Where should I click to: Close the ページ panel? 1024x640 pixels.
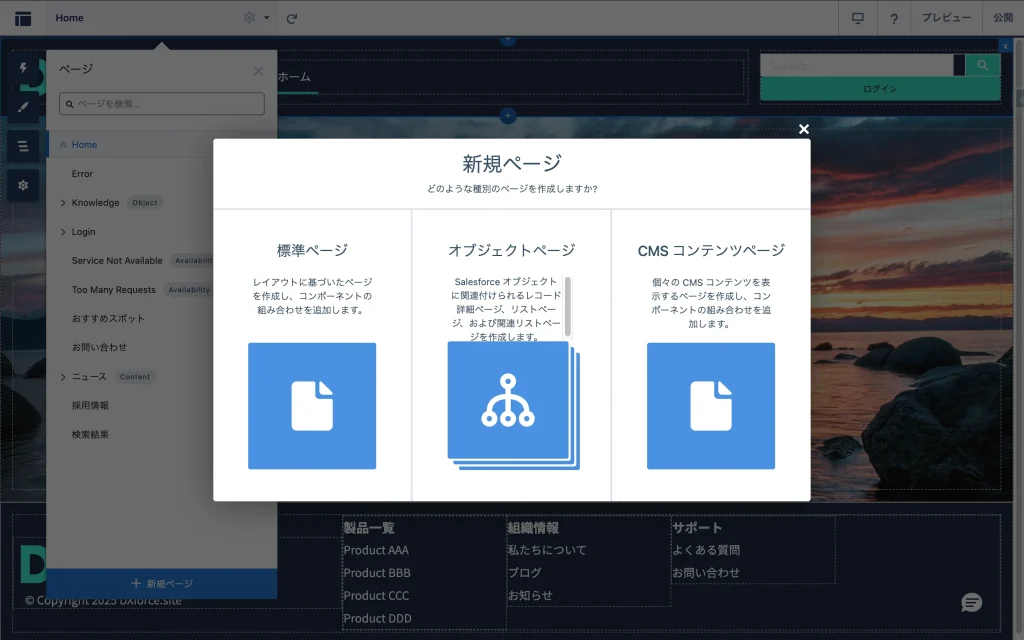(x=259, y=71)
